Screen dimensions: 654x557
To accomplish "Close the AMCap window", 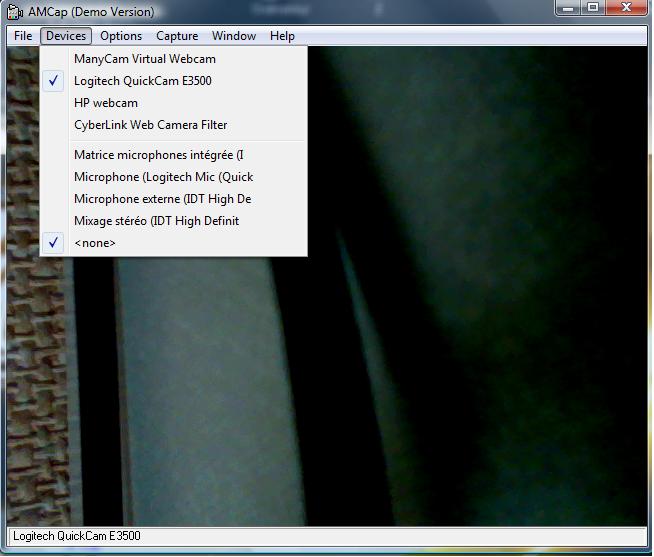I will point(626,8).
